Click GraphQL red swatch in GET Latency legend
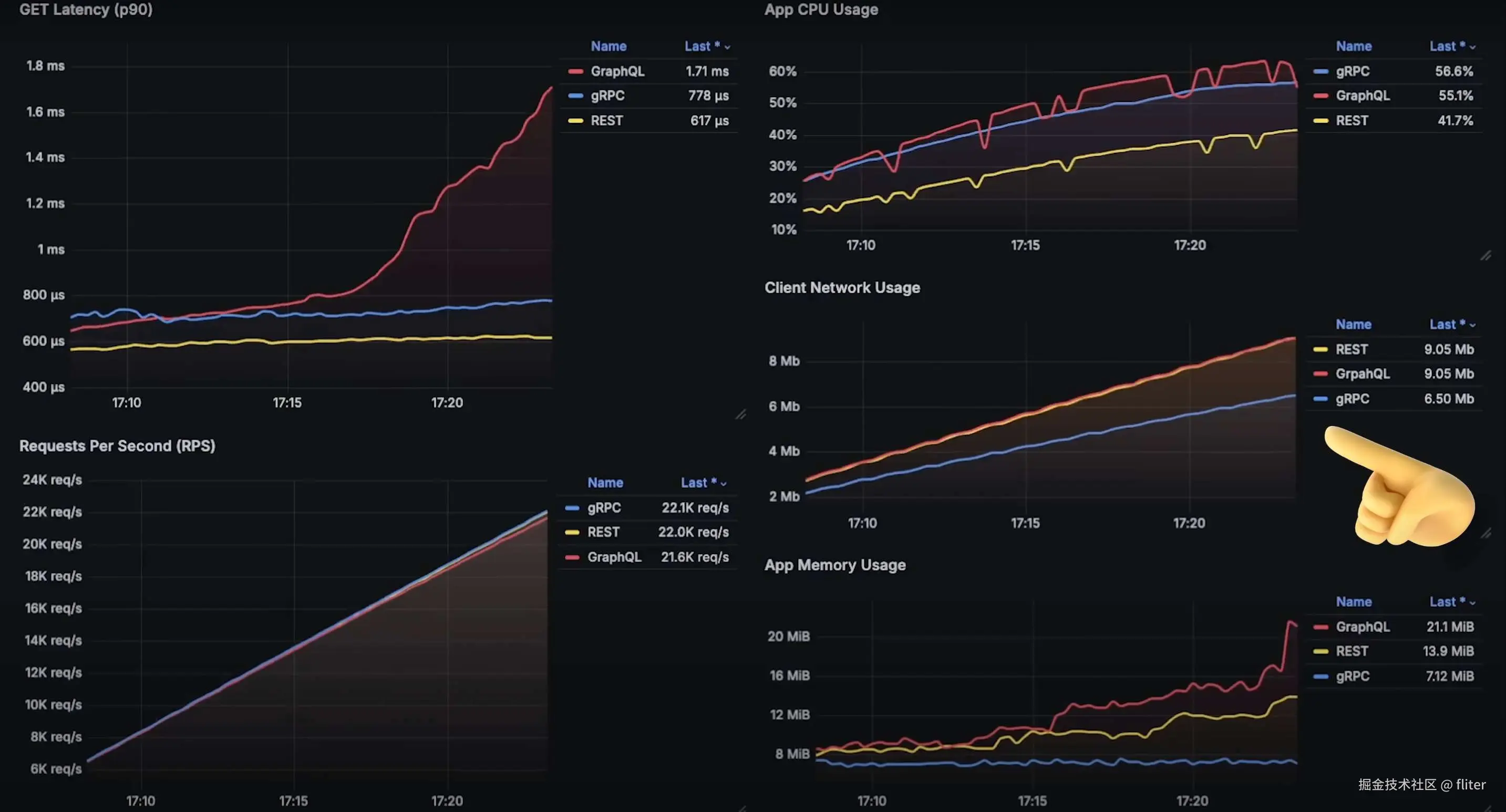This screenshot has width=1506, height=812. pyautogui.click(x=575, y=71)
